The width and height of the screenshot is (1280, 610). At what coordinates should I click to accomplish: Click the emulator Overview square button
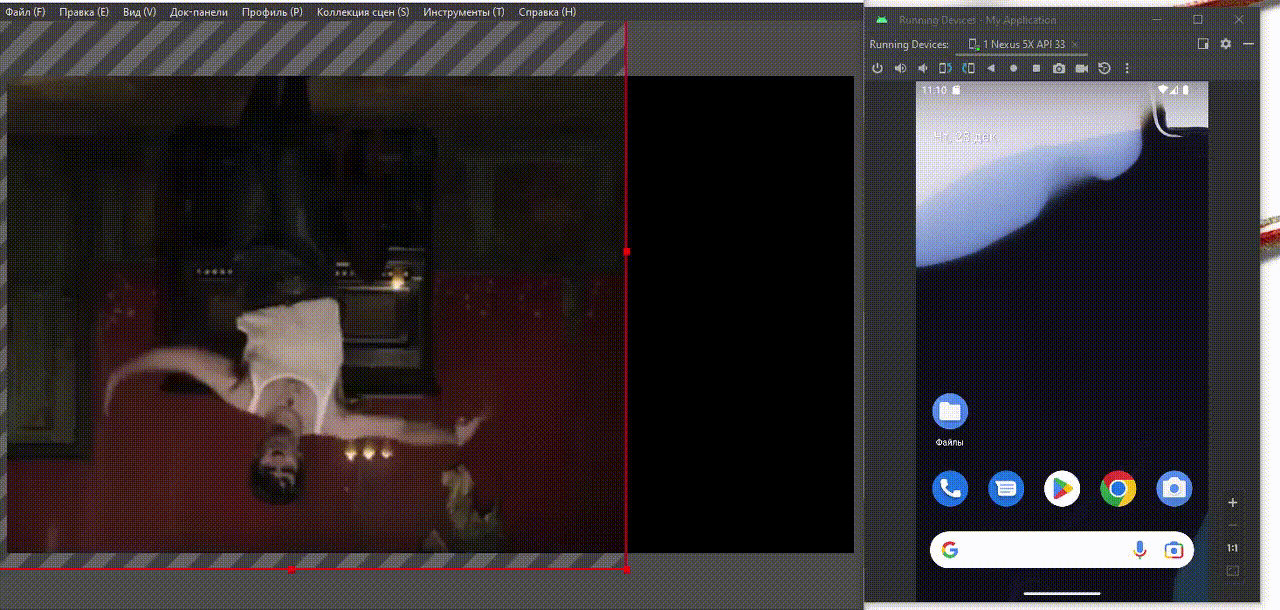[x=1036, y=68]
